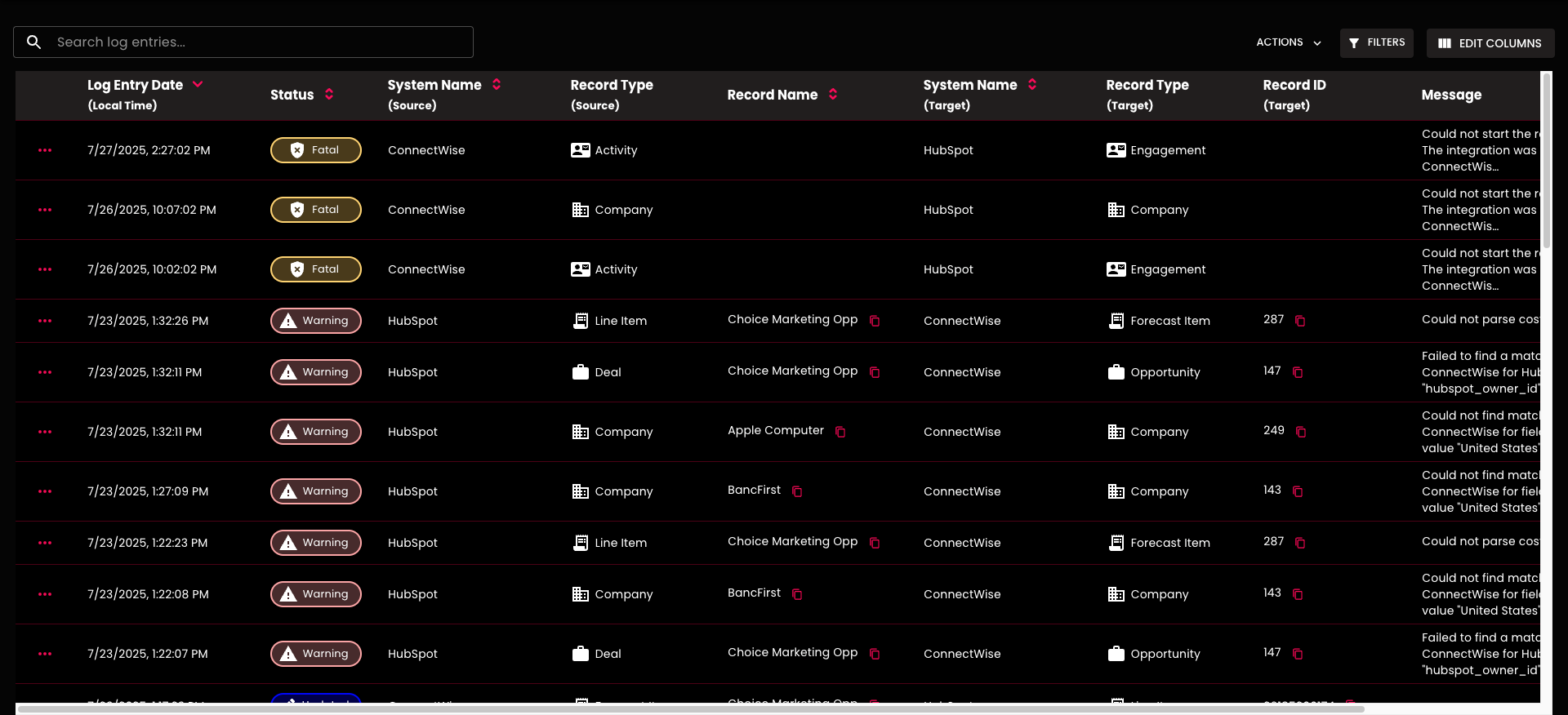Screen dimensions: 1568x715
Task: Open row menu for 7/27/2025 2:27:02 PM entry
Action: [x=45, y=150]
